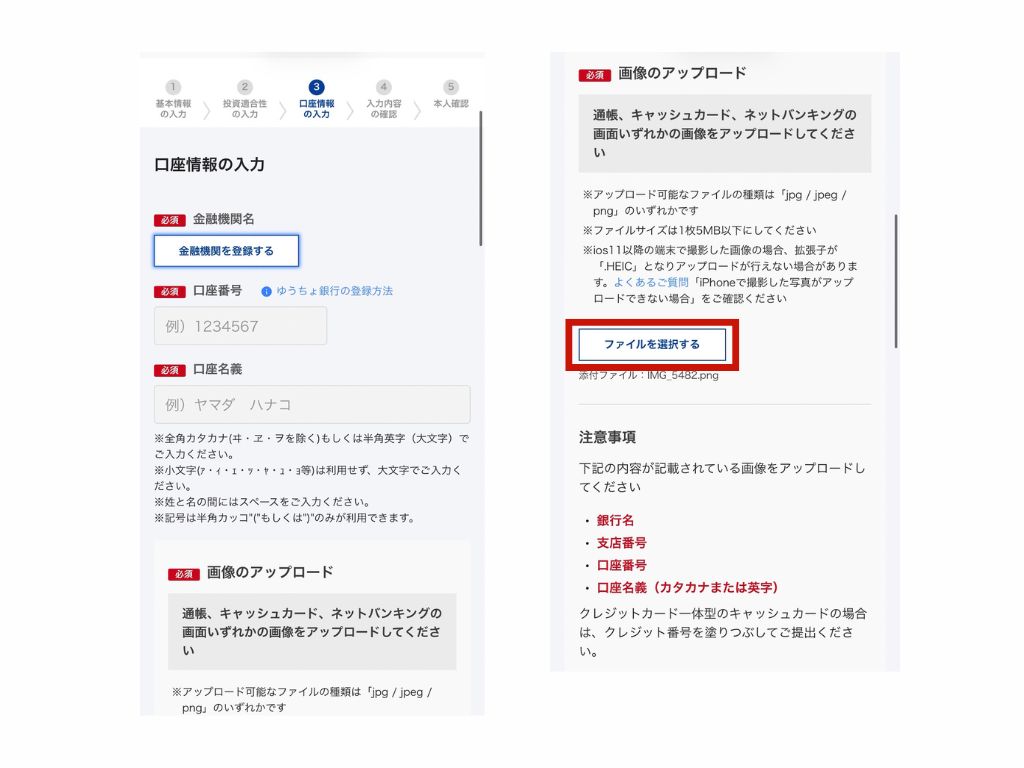Open the よくあるご質問 link

(649, 283)
